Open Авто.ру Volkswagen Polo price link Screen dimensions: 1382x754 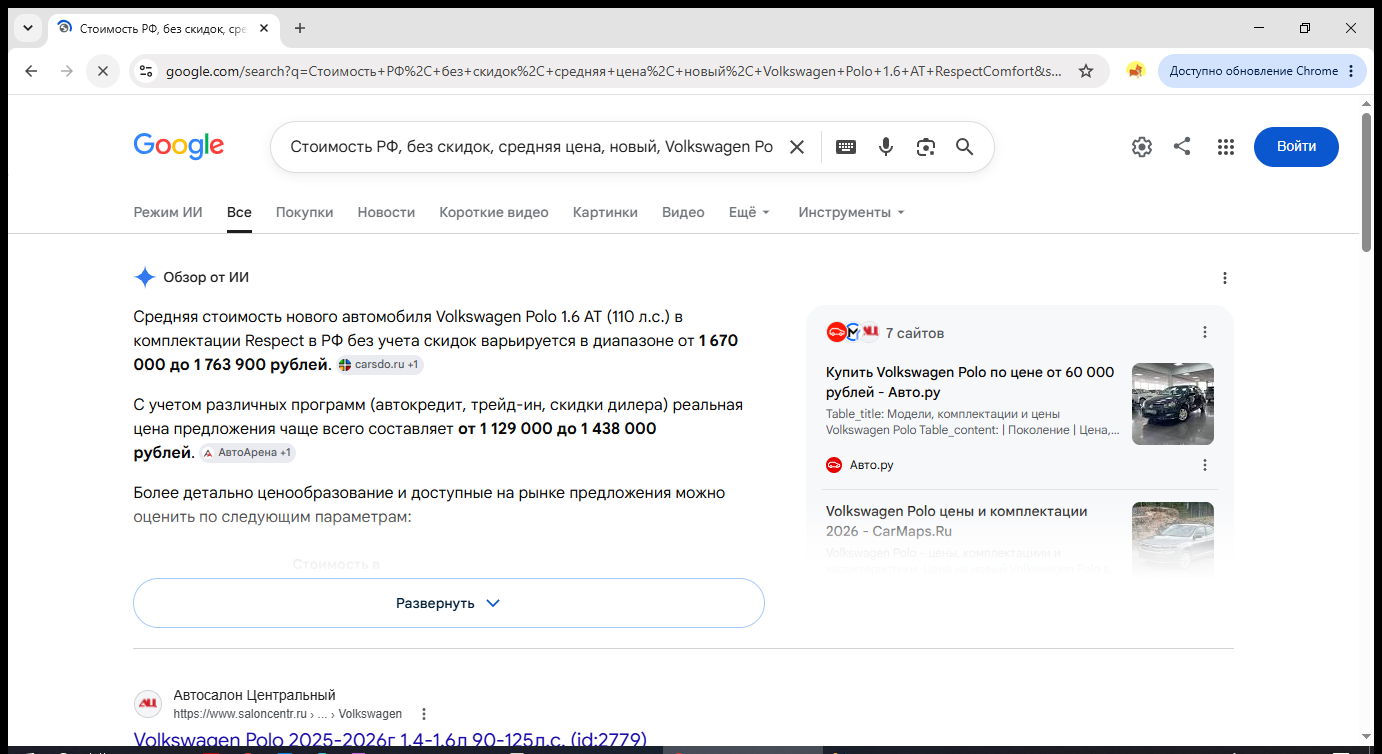click(970, 382)
